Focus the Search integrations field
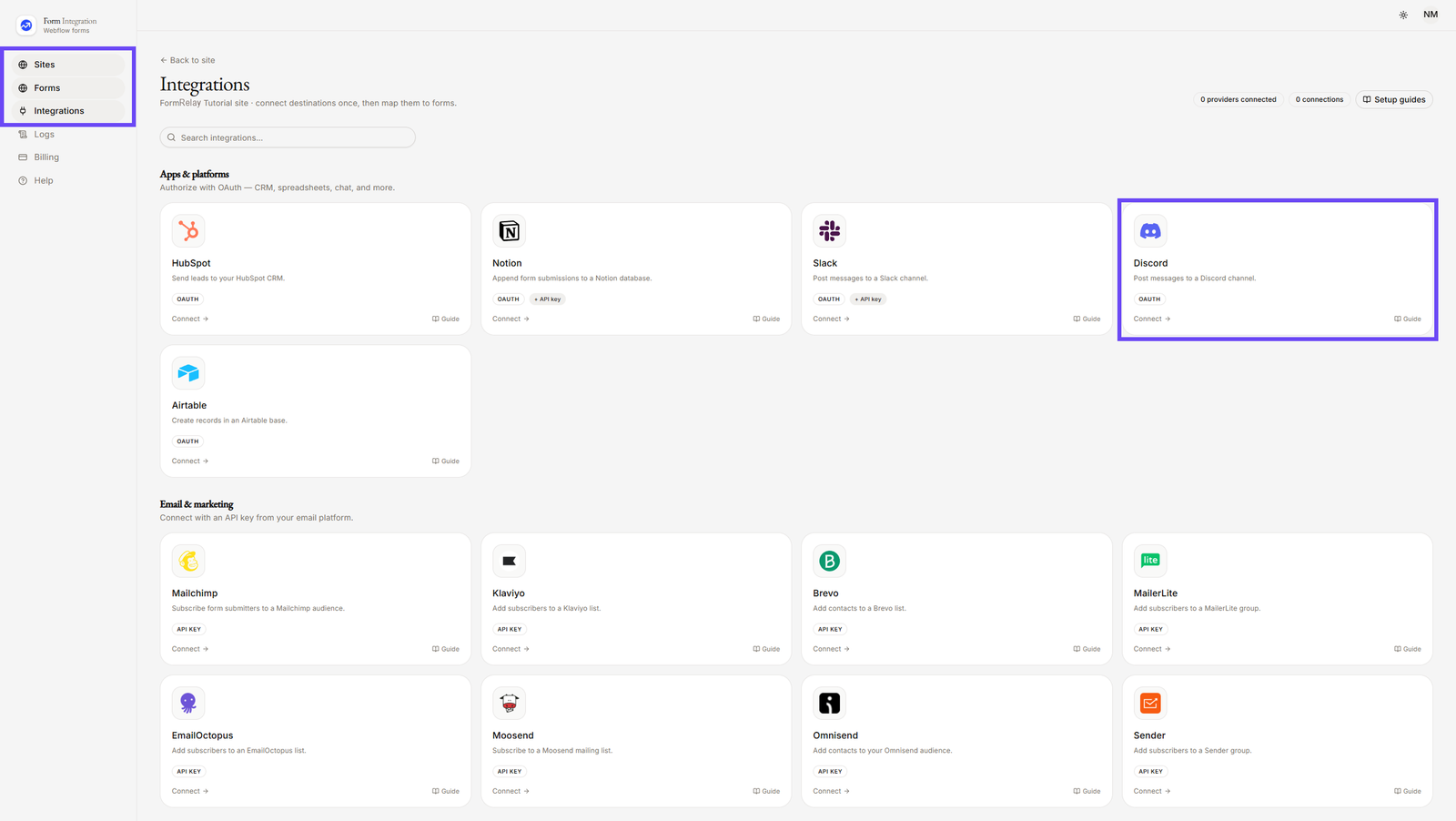Image resolution: width=1456 pixels, height=821 pixels. tap(288, 137)
